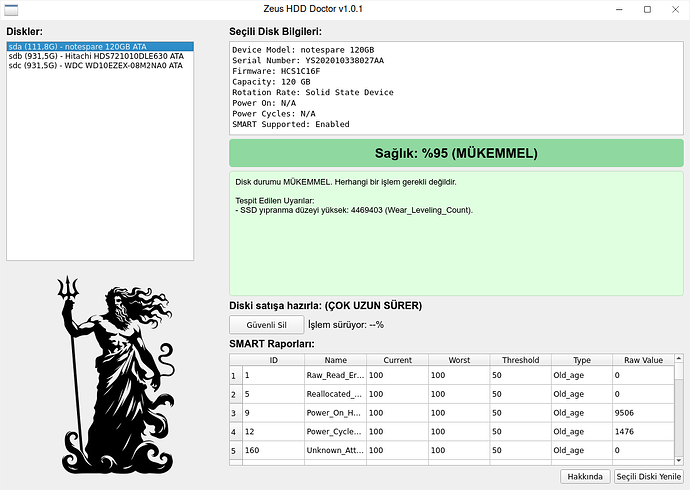Click the Sağlık: %95 (MÜKEMMEL) health banner
Image resolution: width=690 pixels, height=490 pixels.
(456, 153)
